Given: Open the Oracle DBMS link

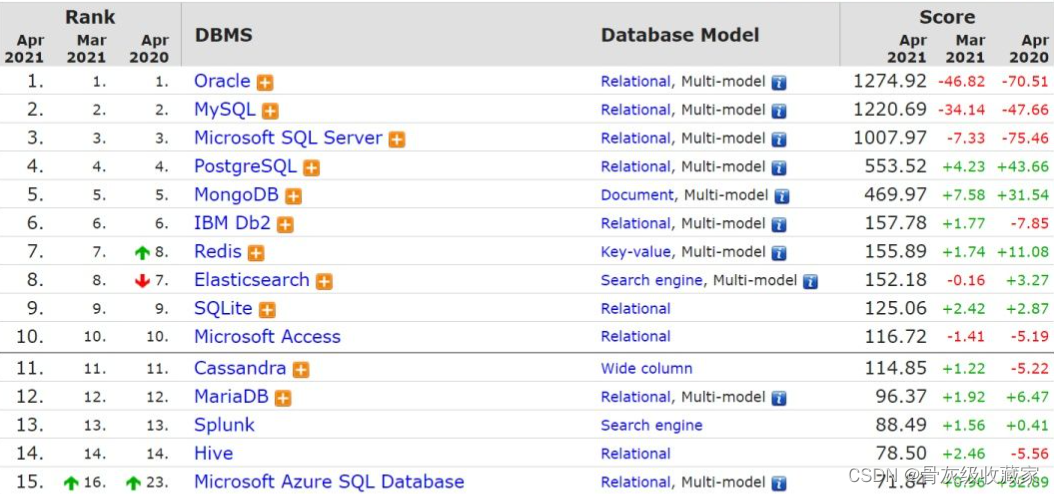Looking at the screenshot, I should tap(222, 81).
